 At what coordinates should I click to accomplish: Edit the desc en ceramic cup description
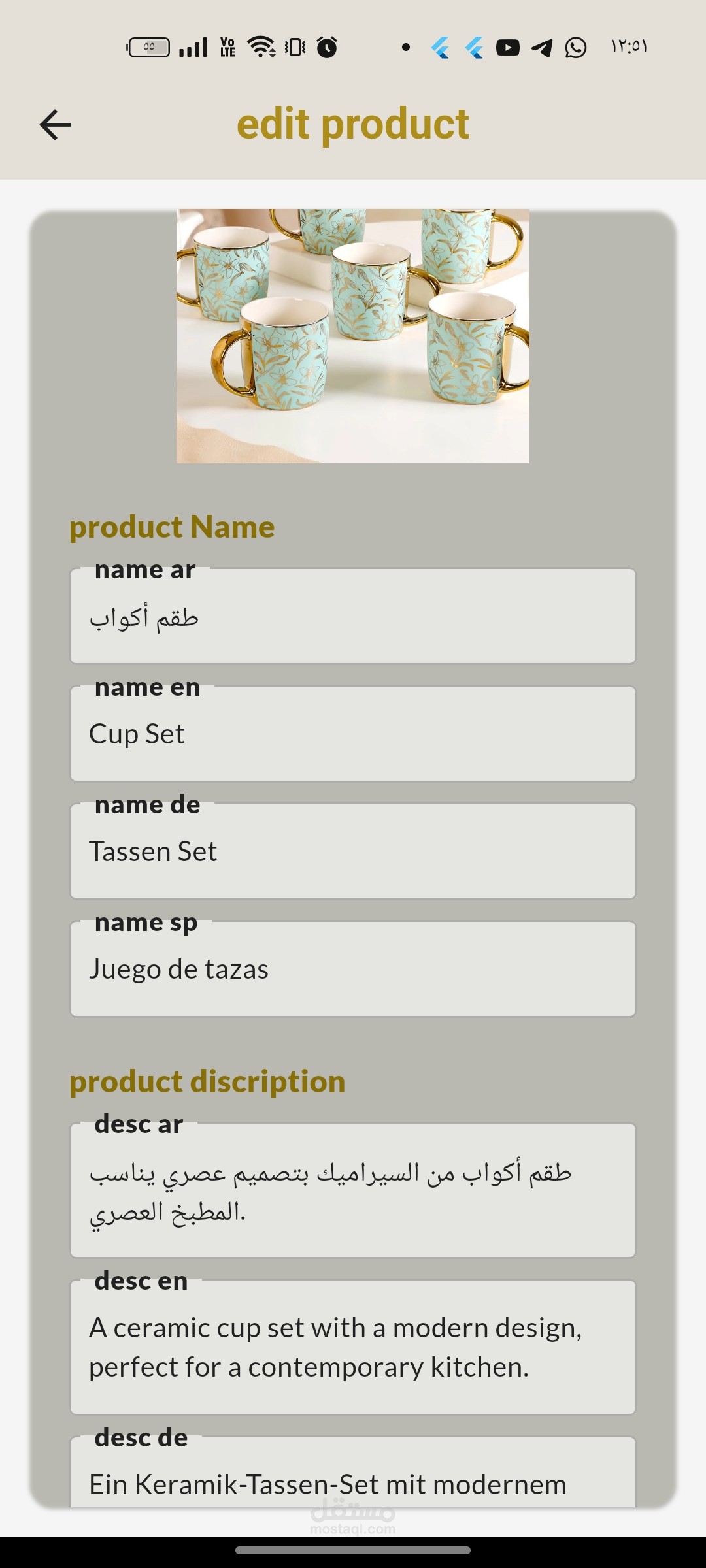[x=353, y=1347]
